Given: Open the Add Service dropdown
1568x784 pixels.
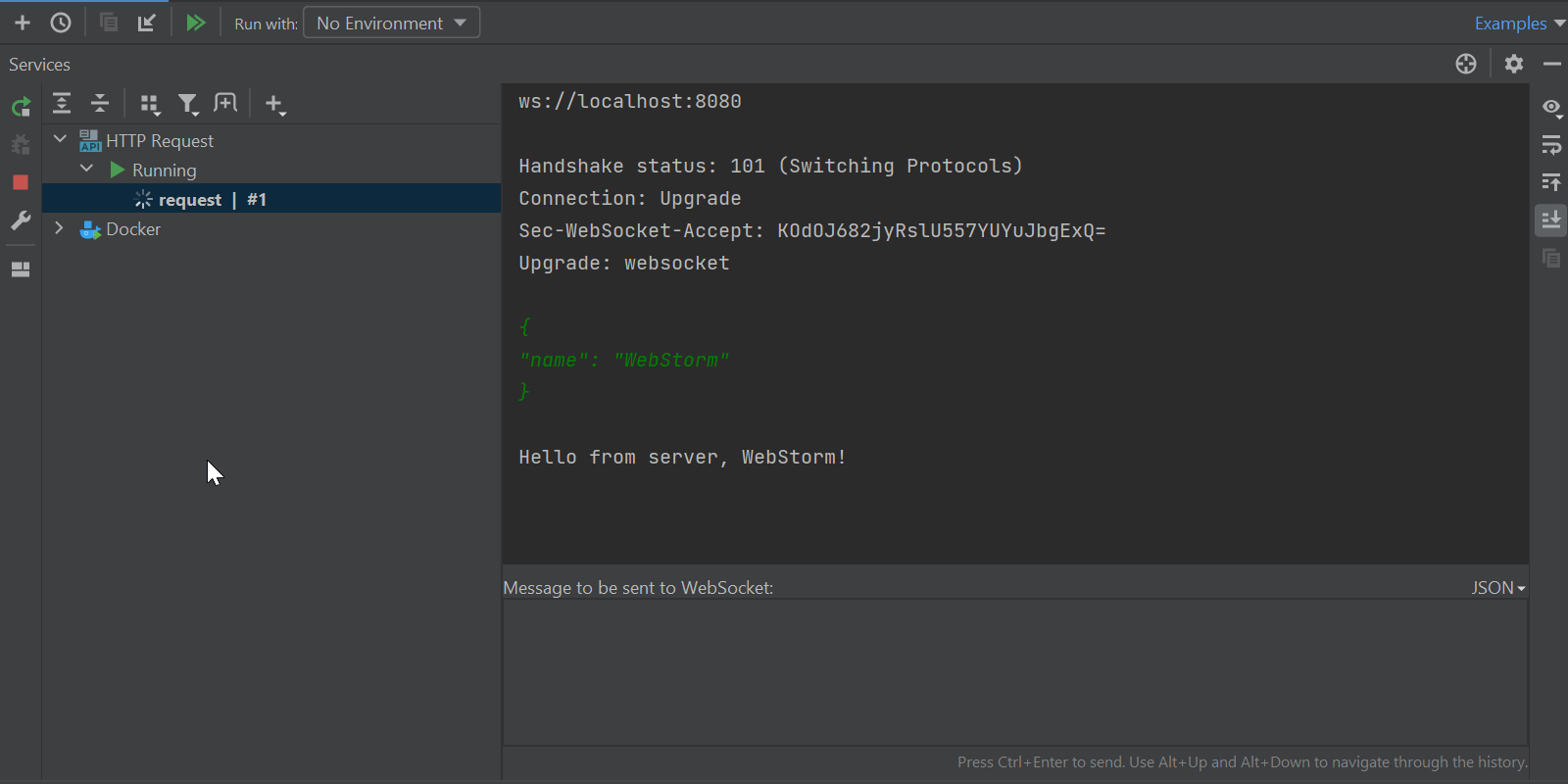Looking at the screenshot, I should (x=275, y=104).
